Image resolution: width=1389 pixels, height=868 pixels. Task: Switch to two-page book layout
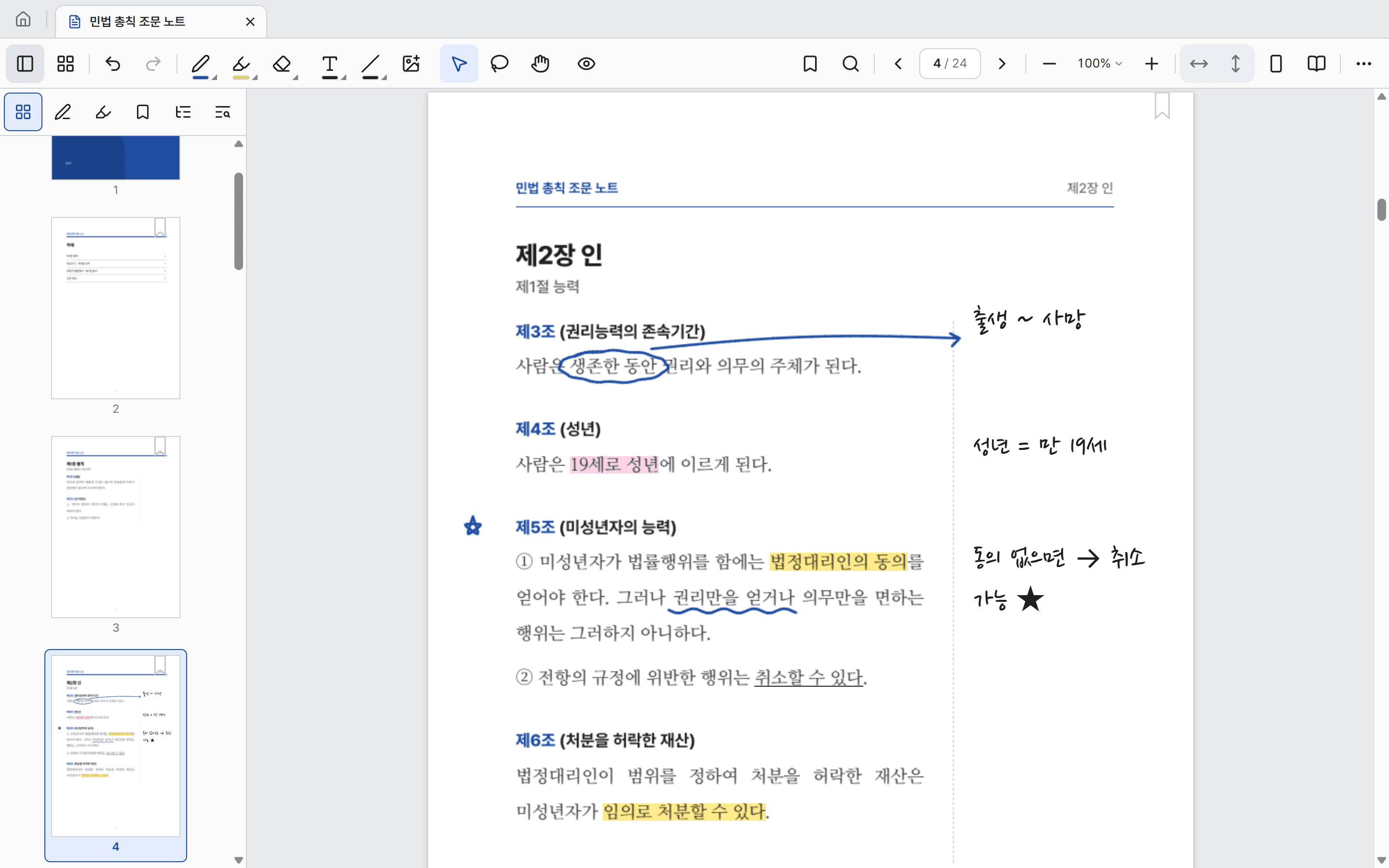(1316, 64)
